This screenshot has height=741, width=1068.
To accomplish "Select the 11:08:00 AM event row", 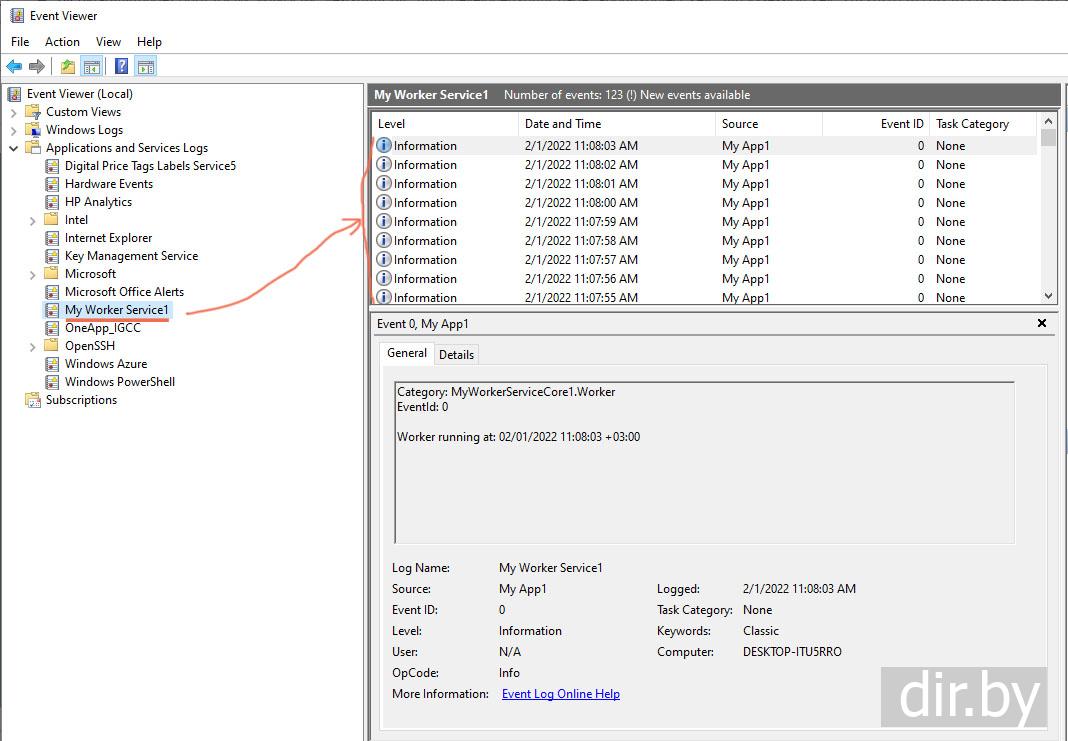I will 580,203.
